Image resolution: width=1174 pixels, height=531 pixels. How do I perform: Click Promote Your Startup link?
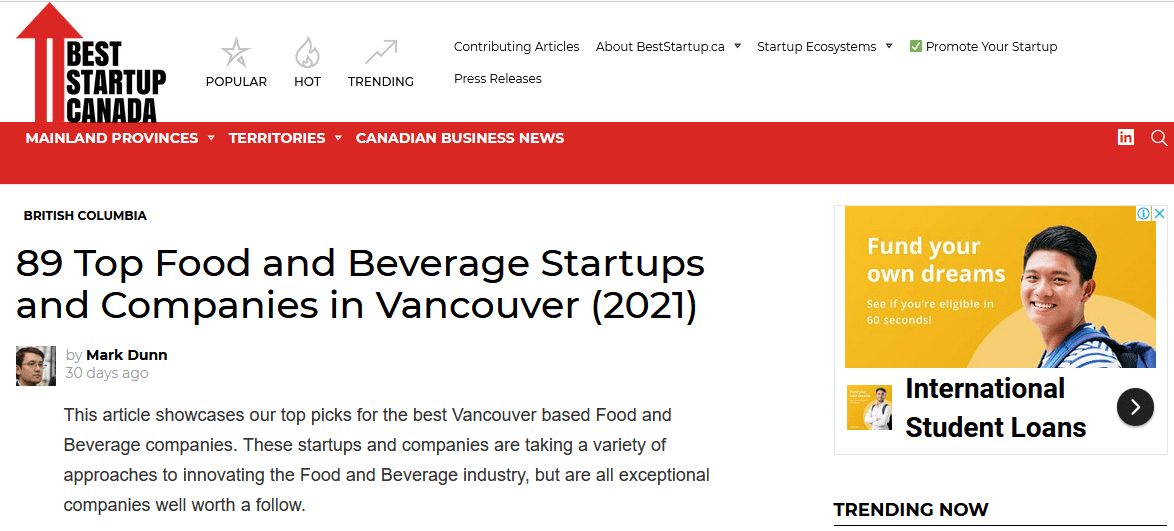pyautogui.click(x=983, y=46)
